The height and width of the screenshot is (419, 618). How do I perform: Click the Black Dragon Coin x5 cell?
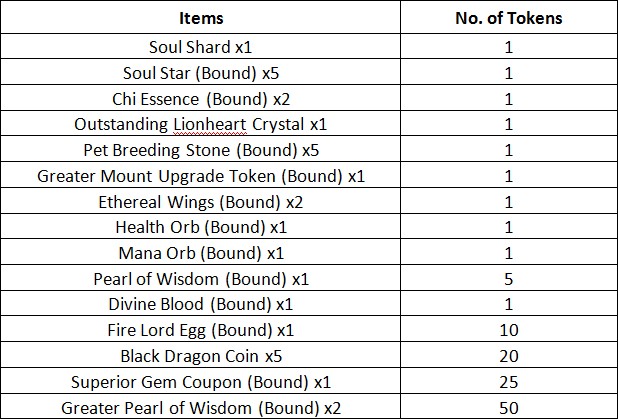pyautogui.click(x=201, y=356)
